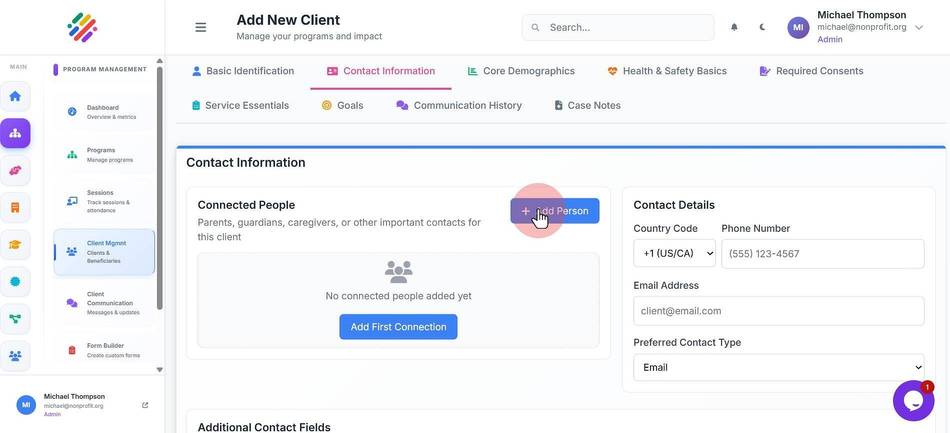Open the Preferred Contact Type dropdown
950x433 pixels.
(779, 368)
